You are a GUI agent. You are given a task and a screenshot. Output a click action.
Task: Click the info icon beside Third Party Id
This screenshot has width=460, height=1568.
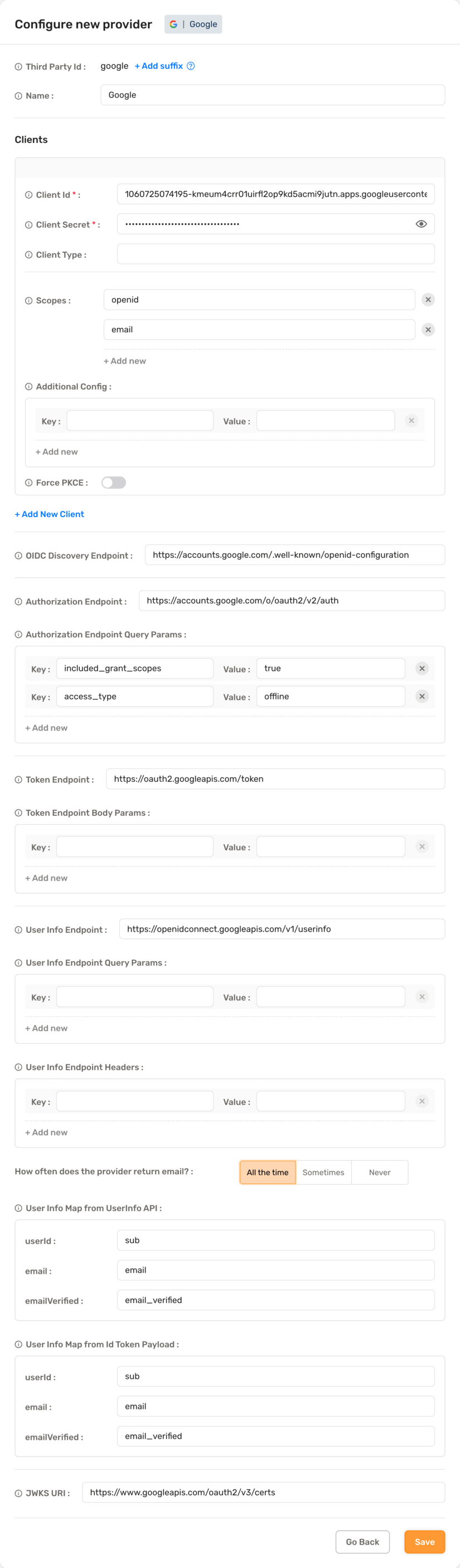point(18,66)
